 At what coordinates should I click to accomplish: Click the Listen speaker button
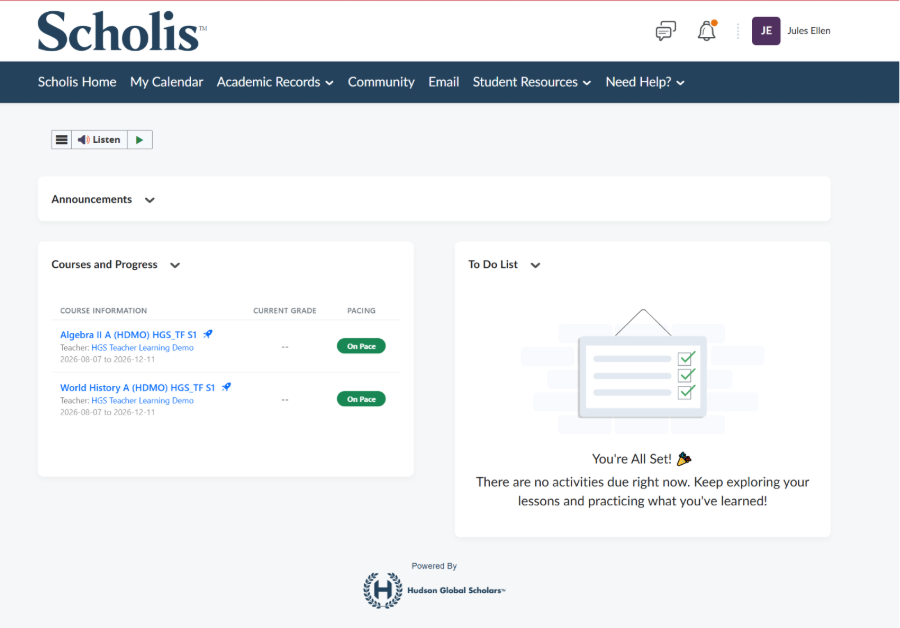point(99,139)
